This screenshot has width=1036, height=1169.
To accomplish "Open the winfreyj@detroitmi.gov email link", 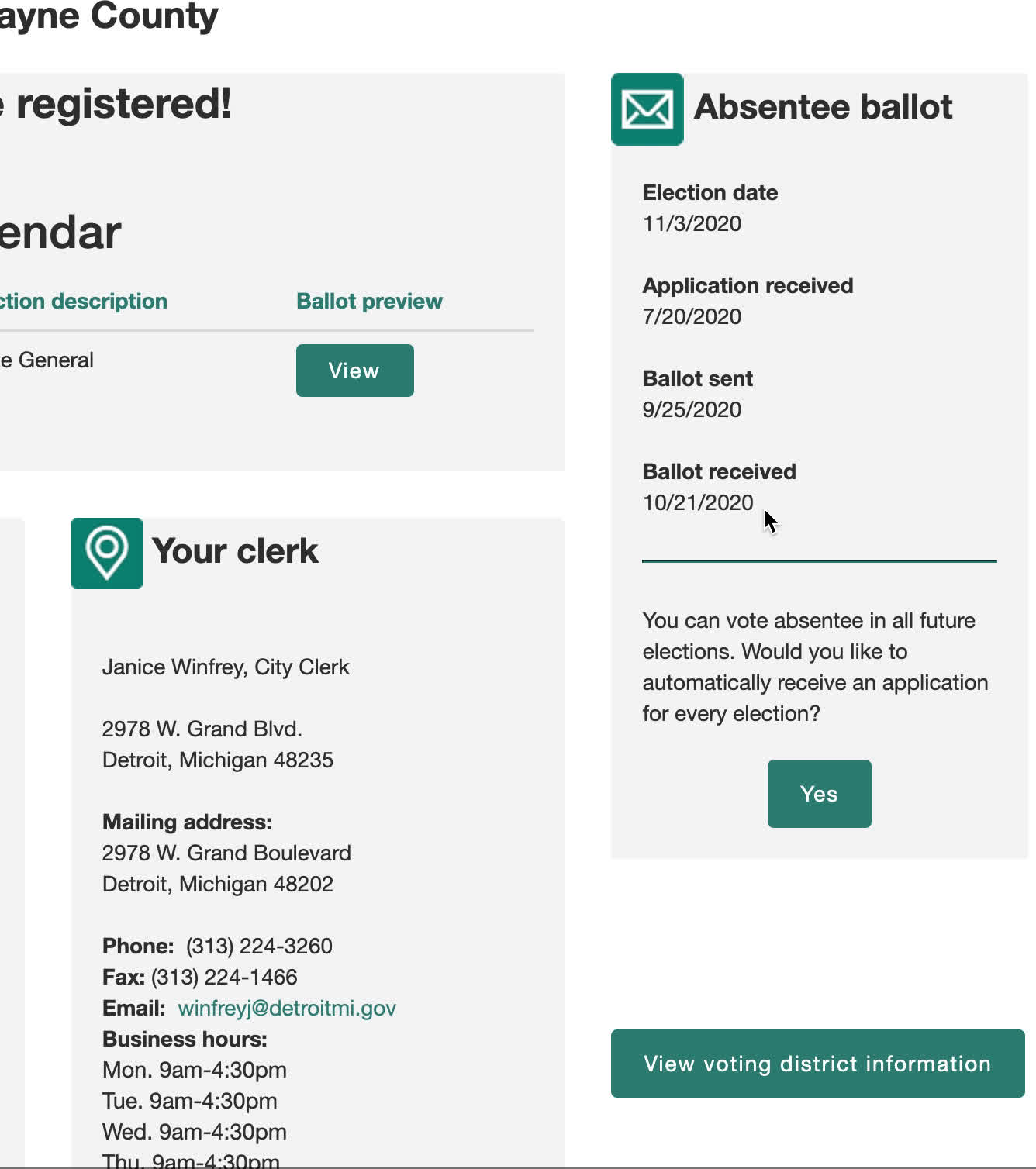I will coord(287,1008).
